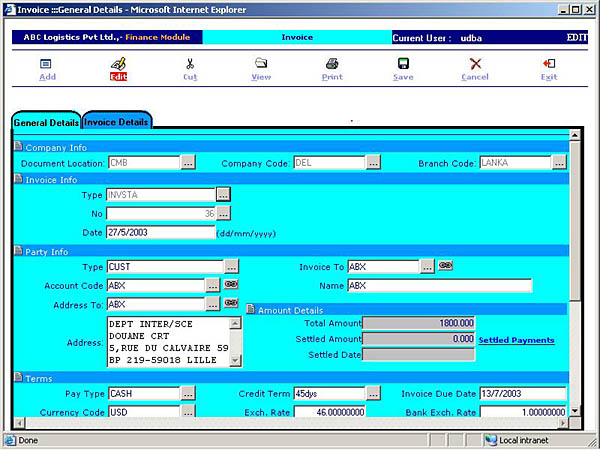Switch to the Invoice Details tab
600x450 pixels.
[117, 122]
